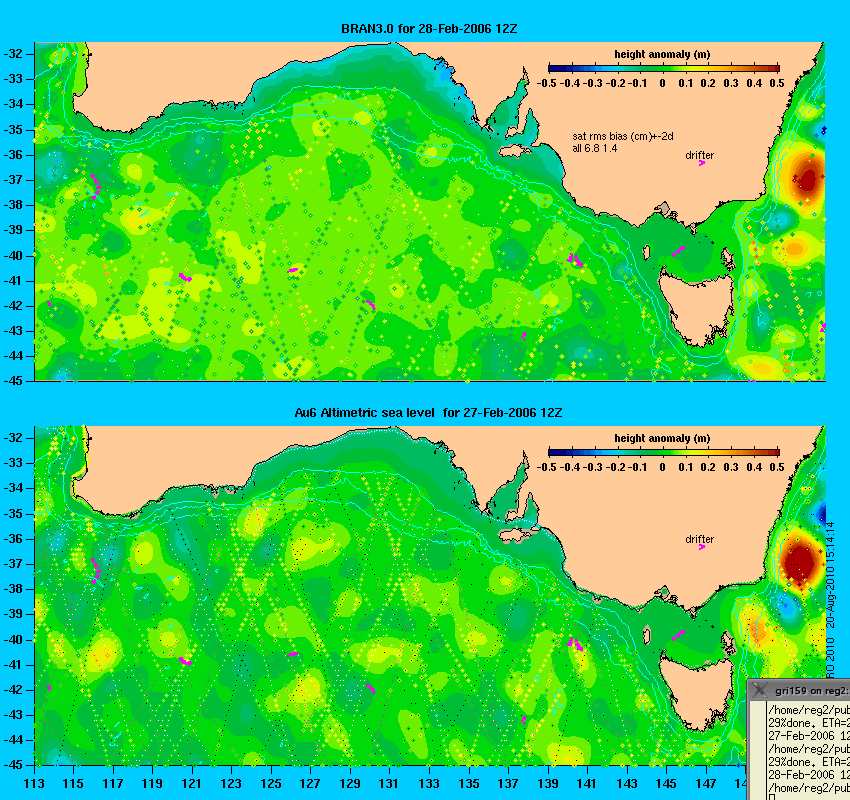
Task: Click the magenta drifter marker in the top plot legend
Action: tap(701, 163)
